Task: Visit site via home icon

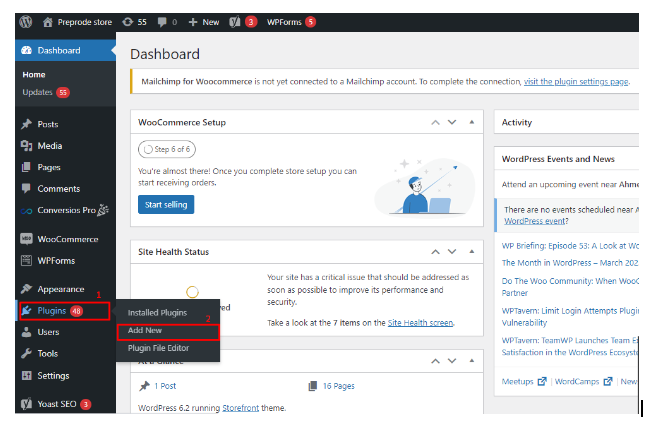Action: [48, 22]
